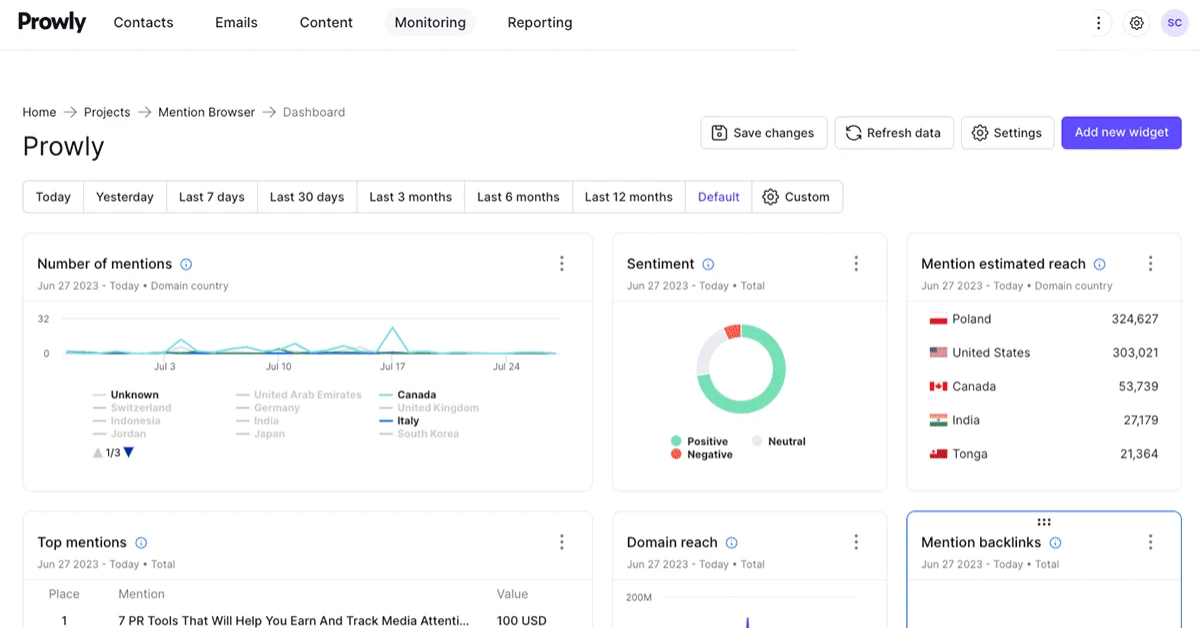Screen dimensions: 1200x628
Task: Go to Home breadcrumb
Action: tap(40, 112)
